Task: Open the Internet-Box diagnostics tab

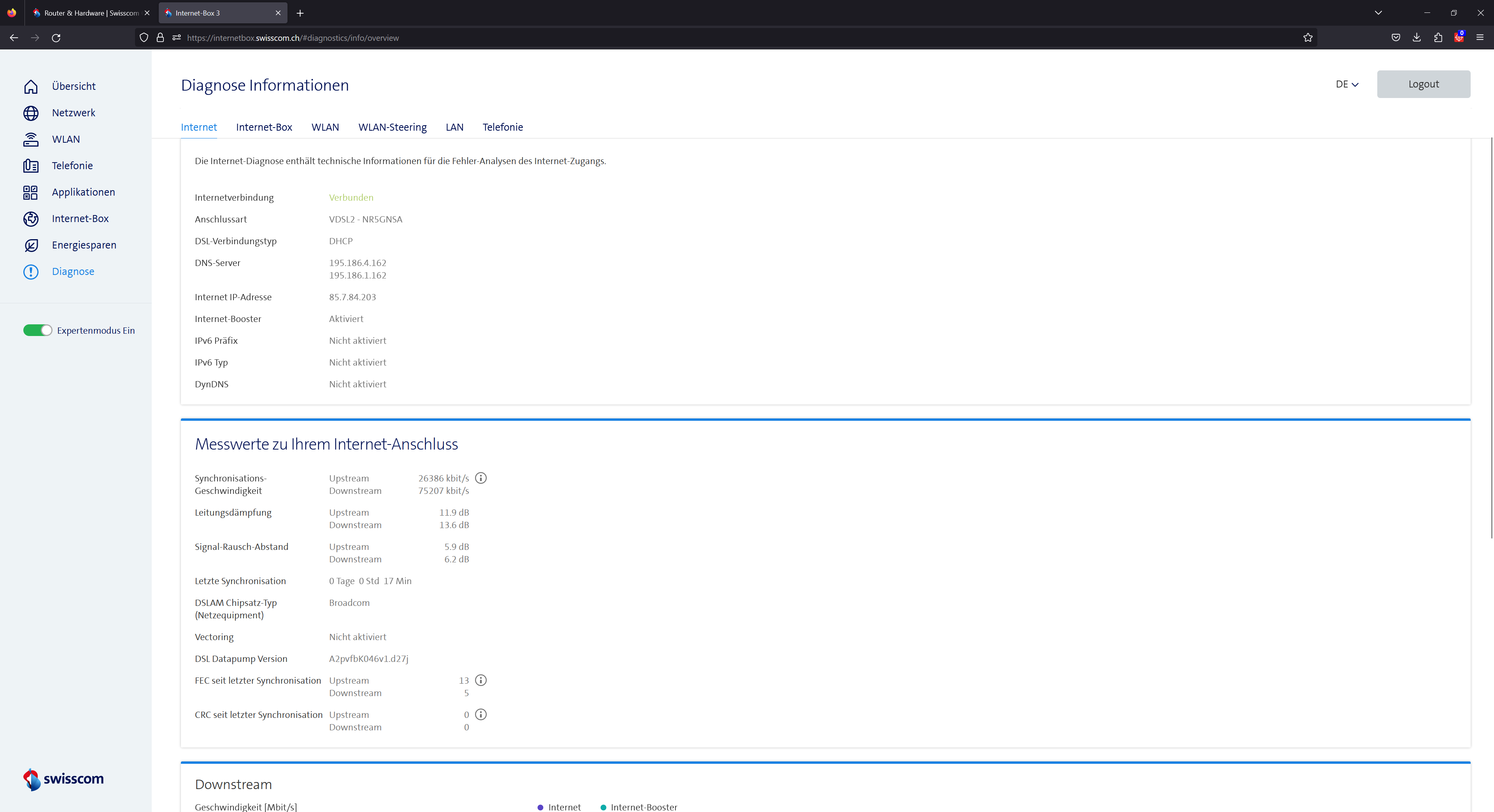Action: [x=264, y=127]
